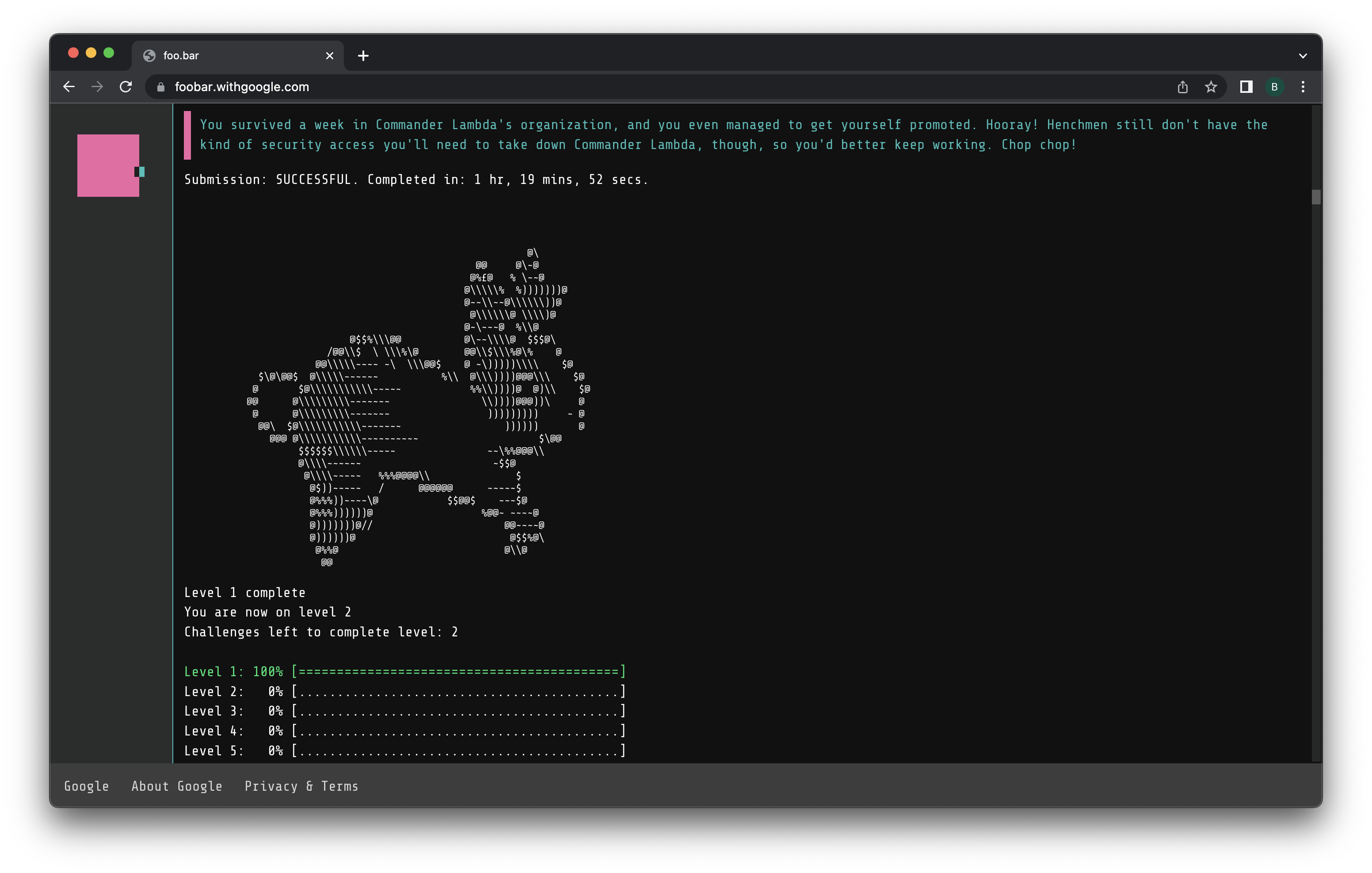Toggle the browser side panel
The height and width of the screenshot is (873, 1372).
tap(1246, 87)
